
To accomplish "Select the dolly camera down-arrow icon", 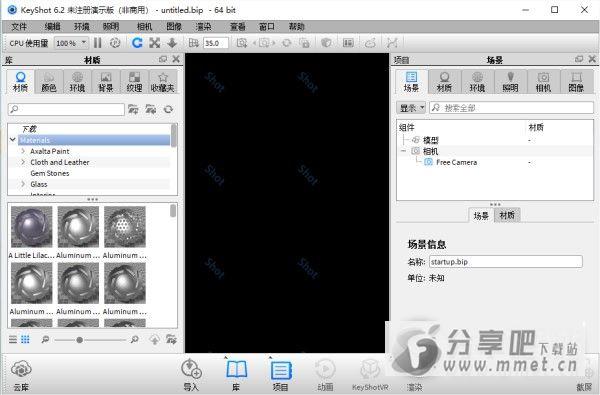I will coord(172,43).
